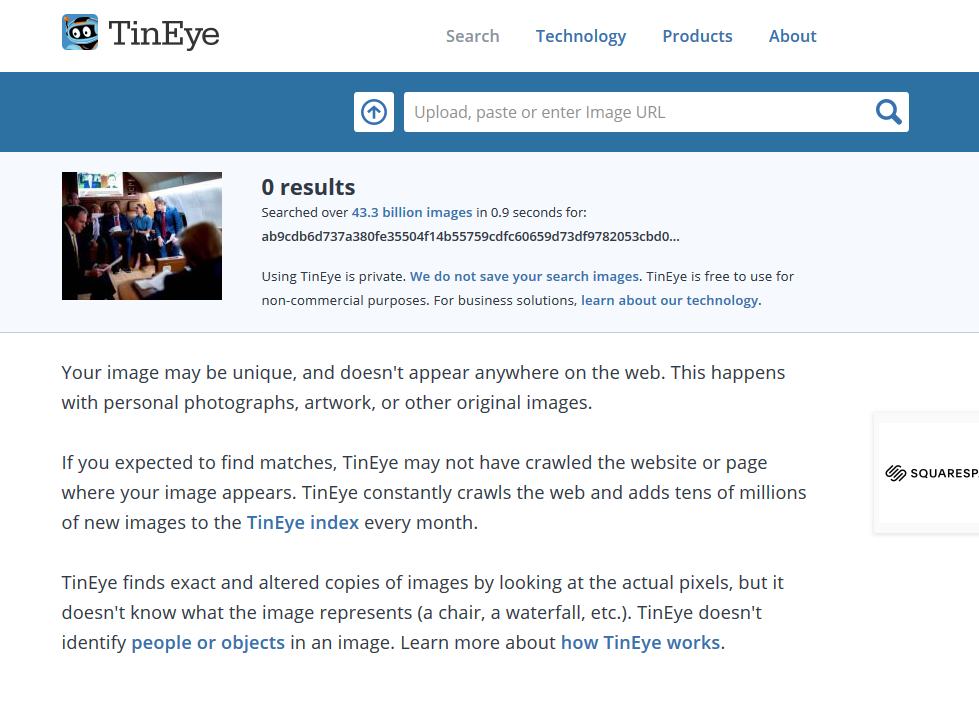Click the '0 results' heading
Image resolution: width=979 pixels, height=702 pixels.
coord(308,187)
